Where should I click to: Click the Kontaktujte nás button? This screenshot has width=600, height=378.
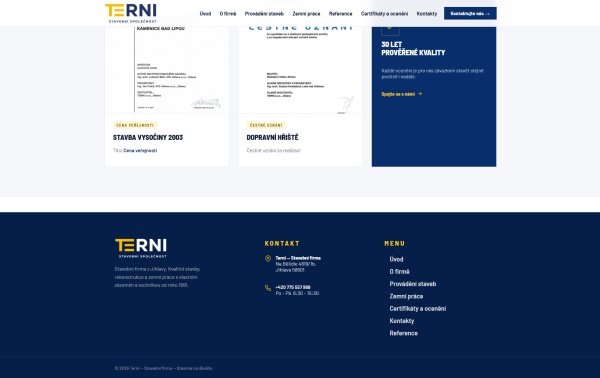tap(470, 13)
